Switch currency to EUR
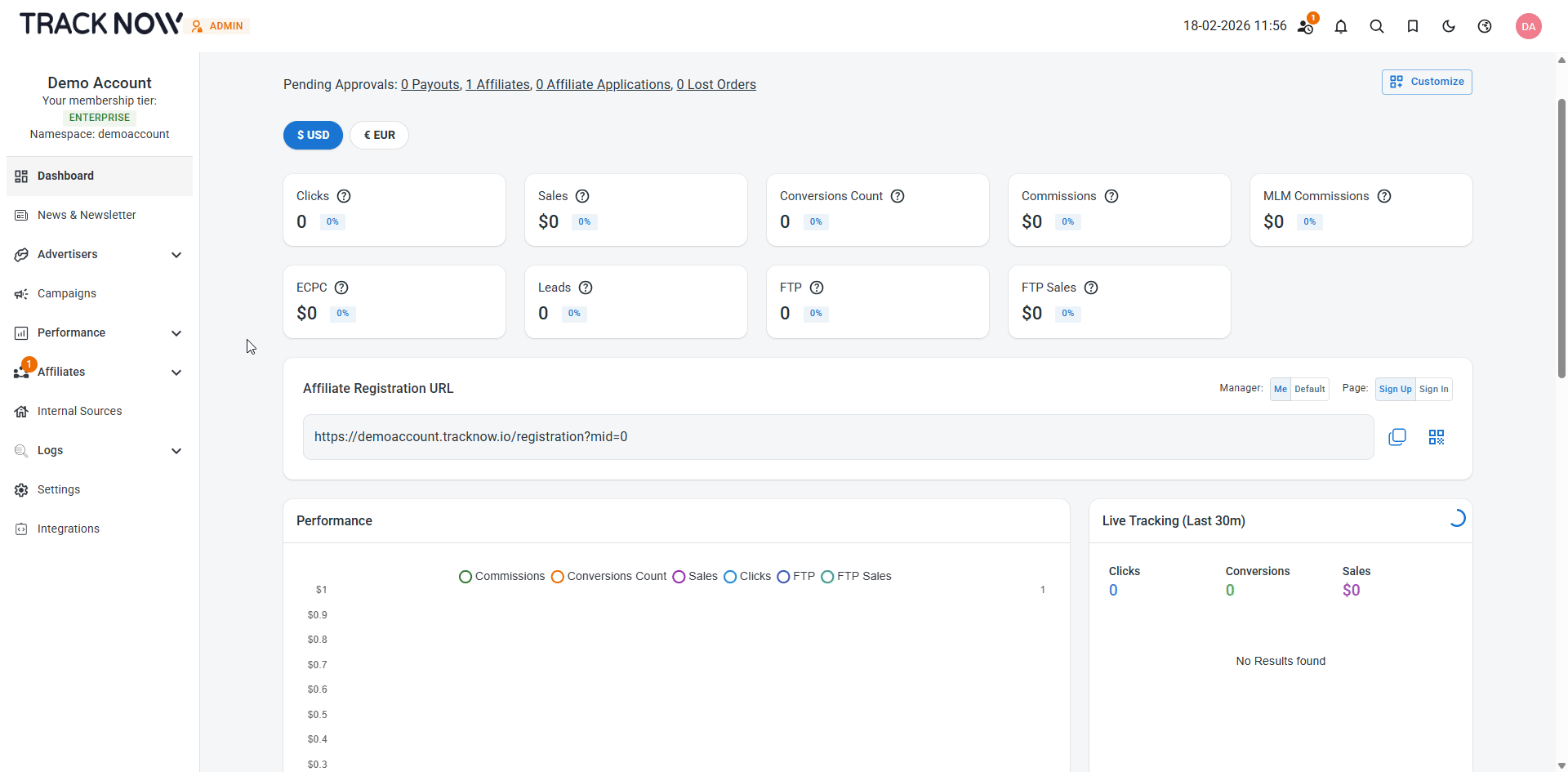Screen dimensions: 1568x772 pyautogui.click(x=379, y=136)
